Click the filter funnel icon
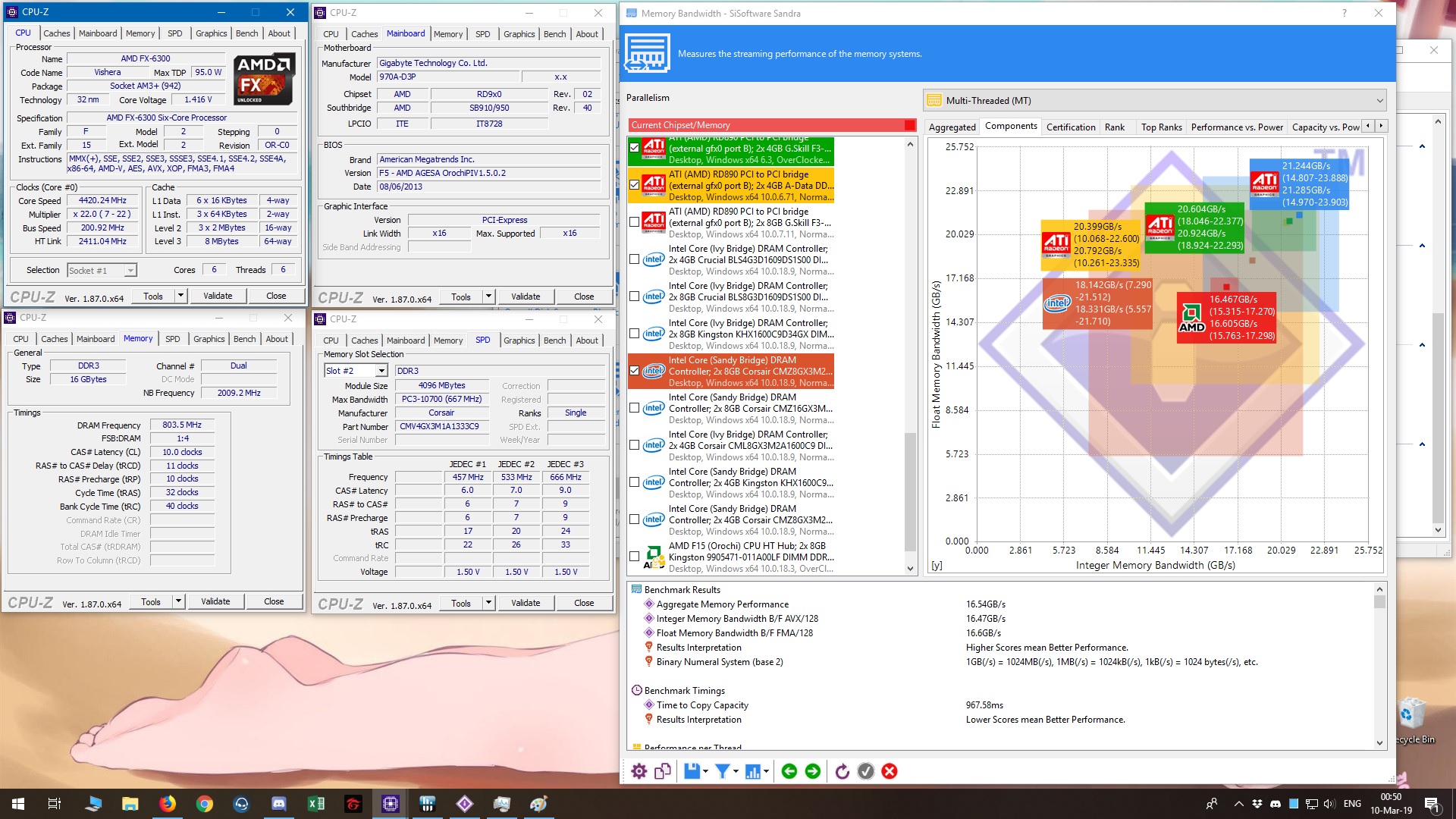 pyautogui.click(x=722, y=771)
